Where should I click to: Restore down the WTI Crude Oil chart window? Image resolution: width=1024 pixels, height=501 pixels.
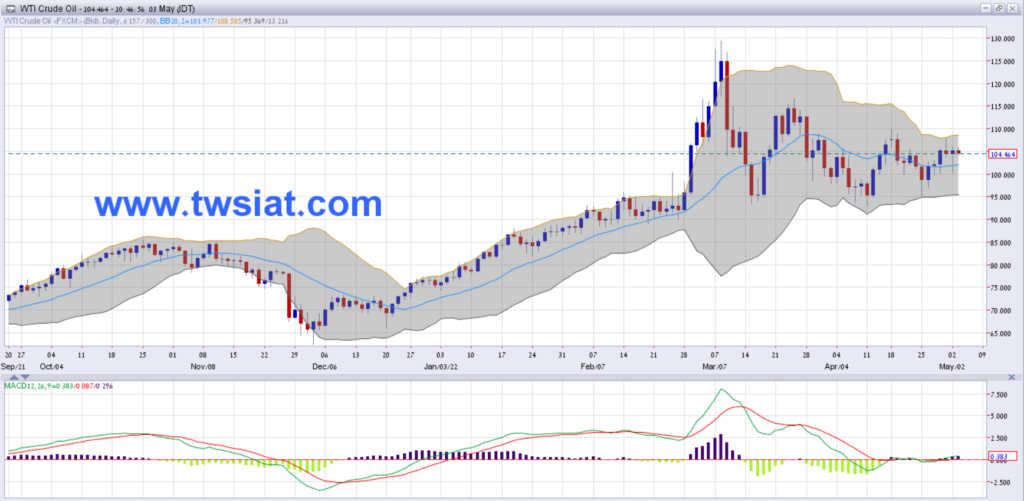[x=999, y=8]
